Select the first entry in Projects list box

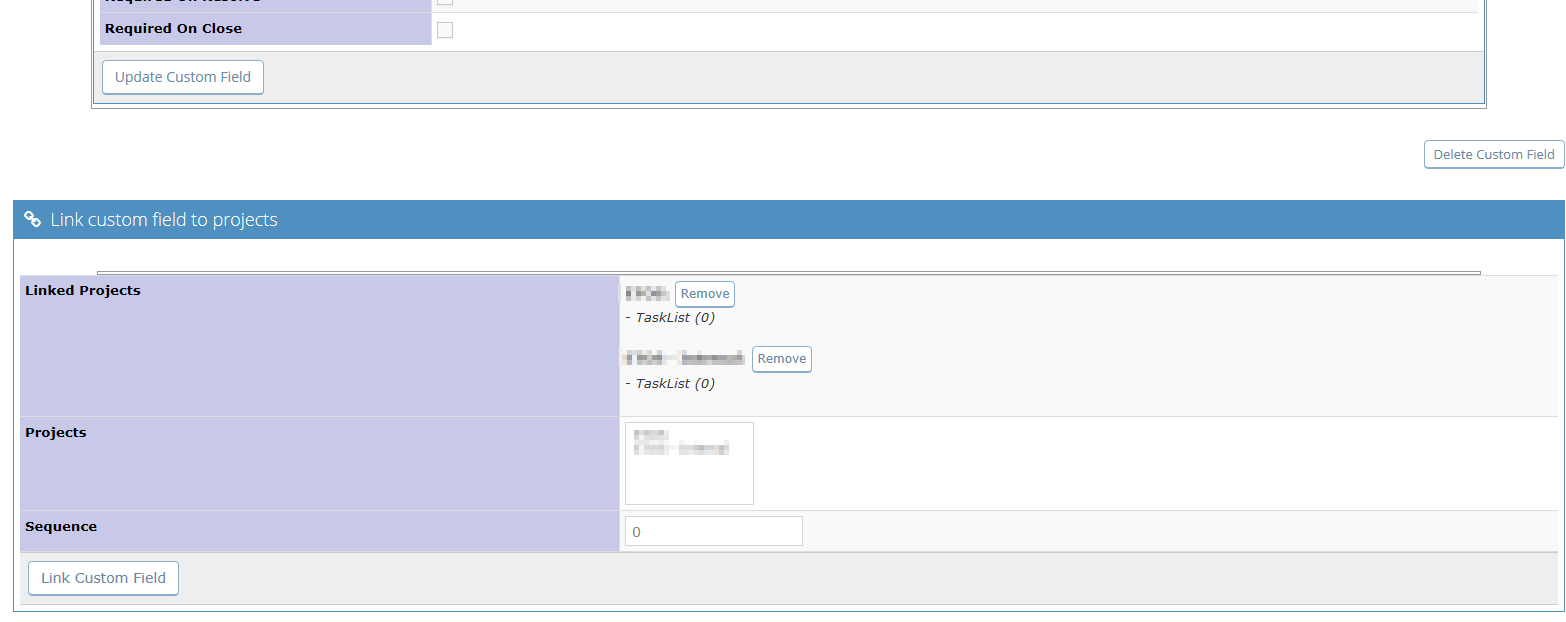pyautogui.click(x=651, y=436)
